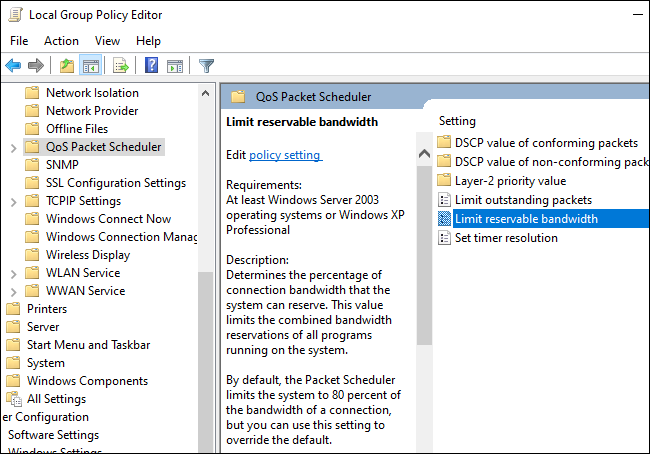
Task: Click the Export List toolbar icon
Action: click(121, 66)
